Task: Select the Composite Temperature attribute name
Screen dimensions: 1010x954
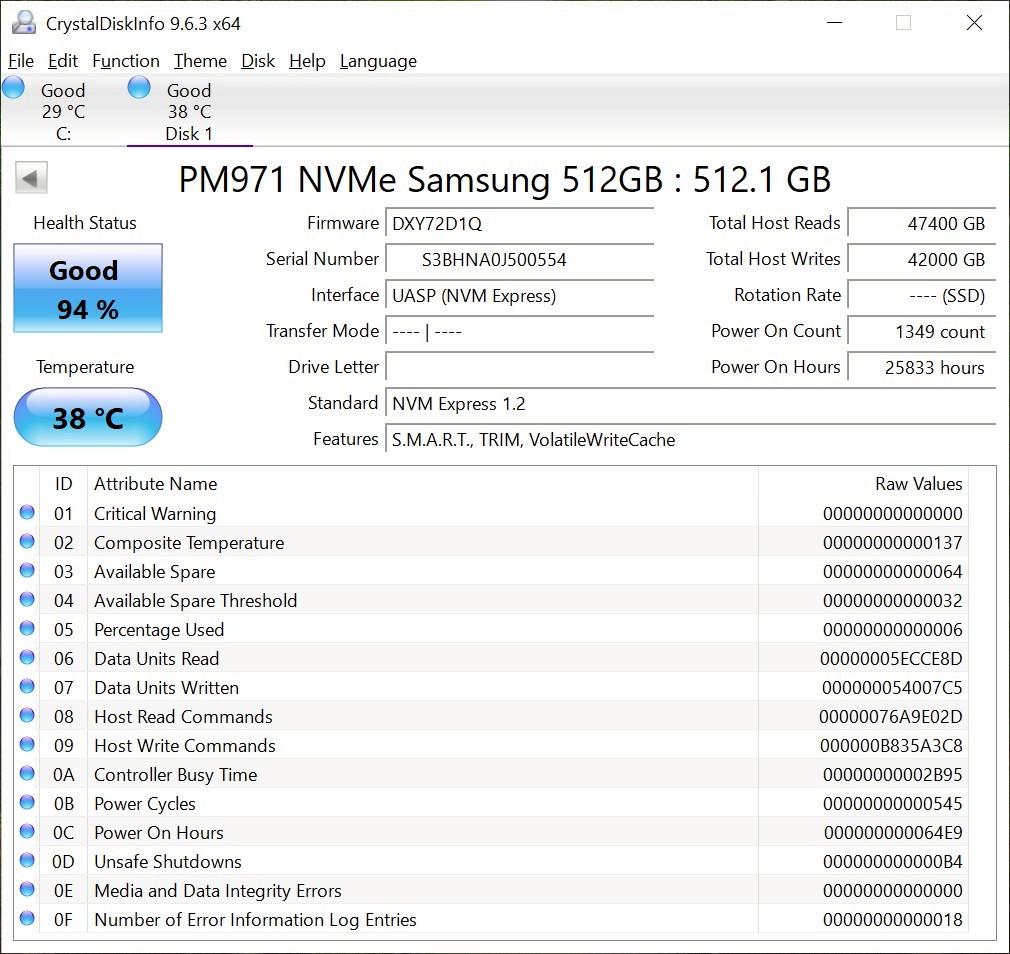Action: [189, 542]
